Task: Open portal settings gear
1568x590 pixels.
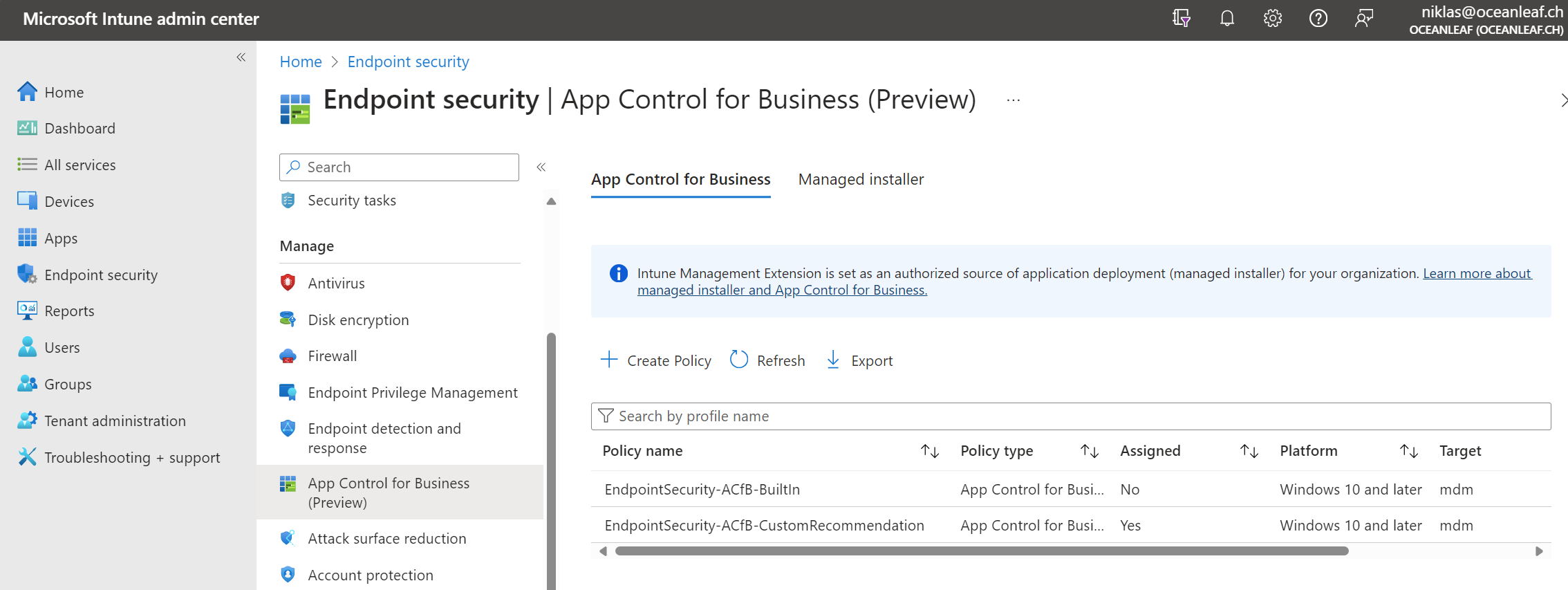Action: point(1273,19)
